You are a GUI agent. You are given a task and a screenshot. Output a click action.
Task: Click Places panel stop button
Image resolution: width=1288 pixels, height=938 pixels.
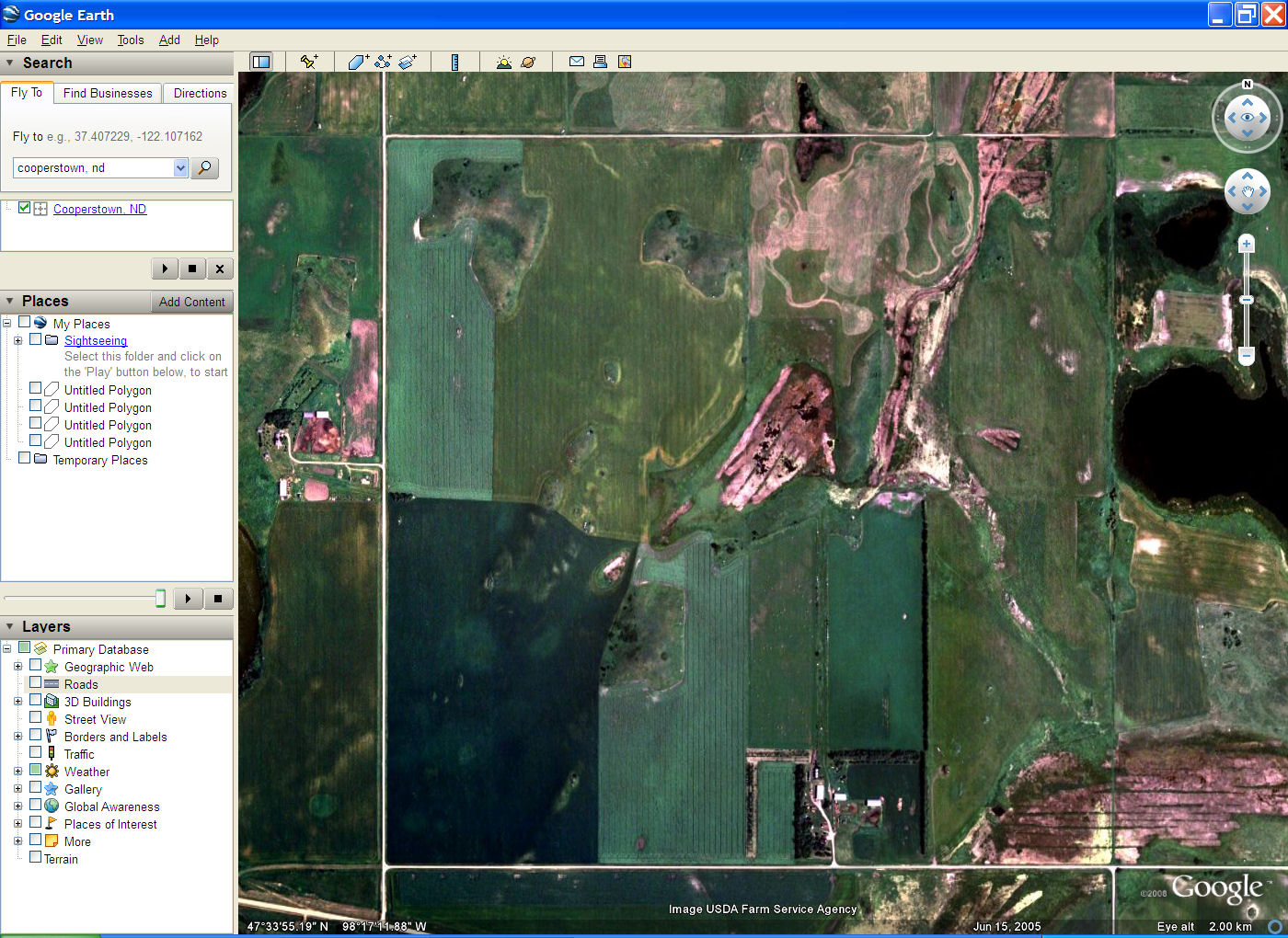pos(218,599)
